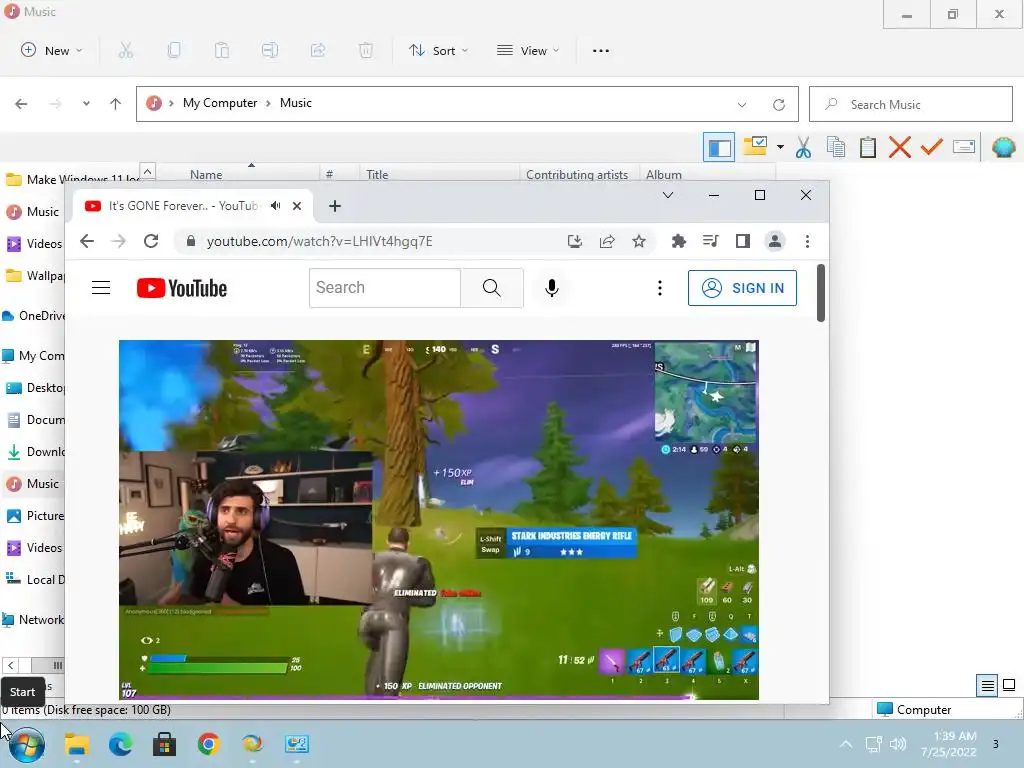
Task: Click navigation pane horizontal scrollbar left arrow
Action: (10, 665)
